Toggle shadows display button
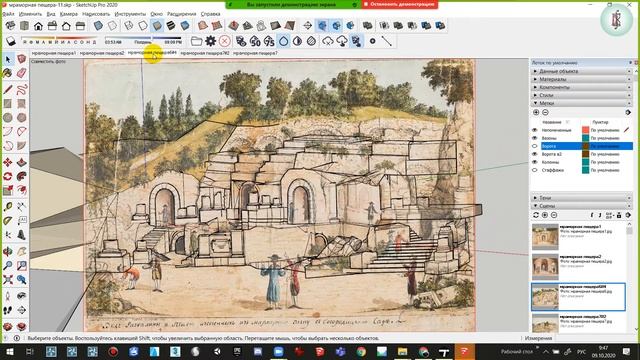This screenshot has height=360, width=640. (x=11, y=41)
